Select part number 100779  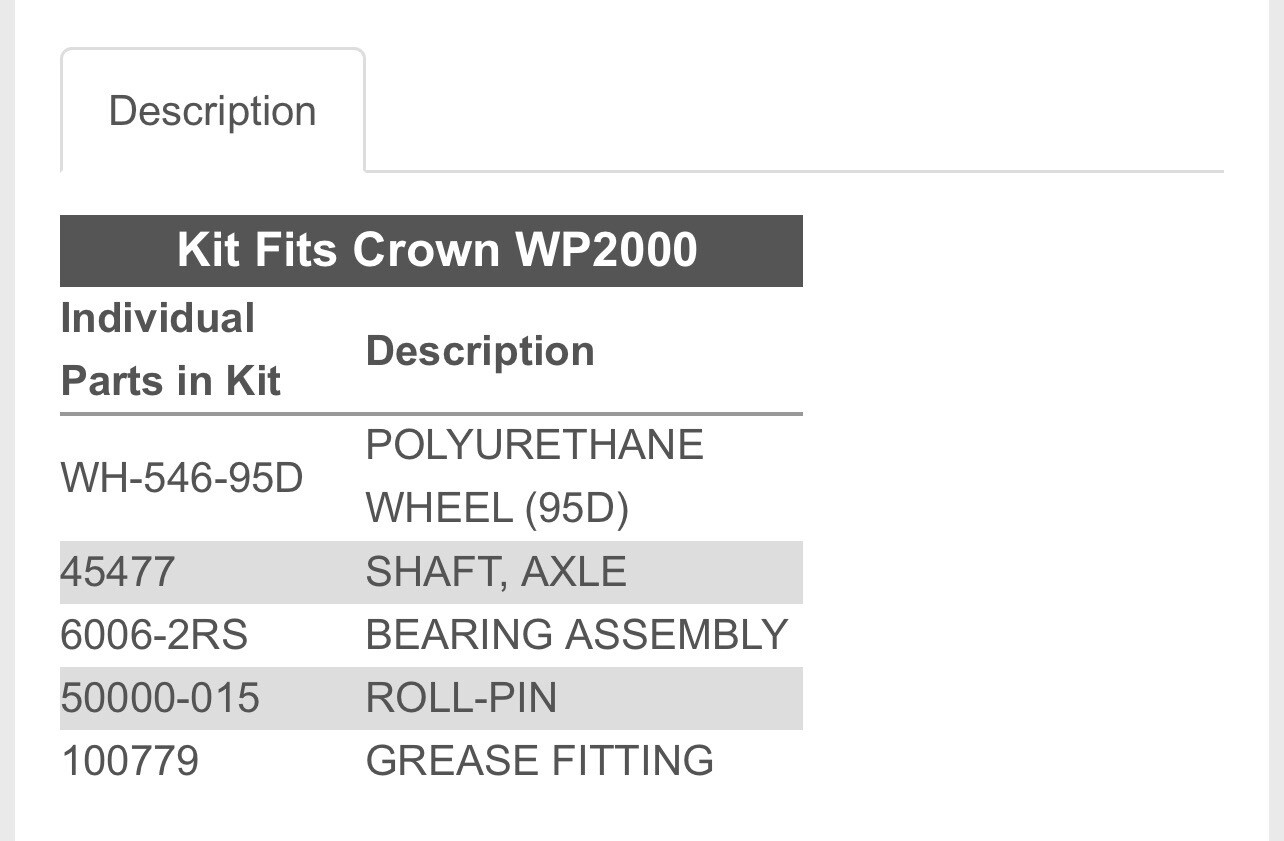[130, 760]
